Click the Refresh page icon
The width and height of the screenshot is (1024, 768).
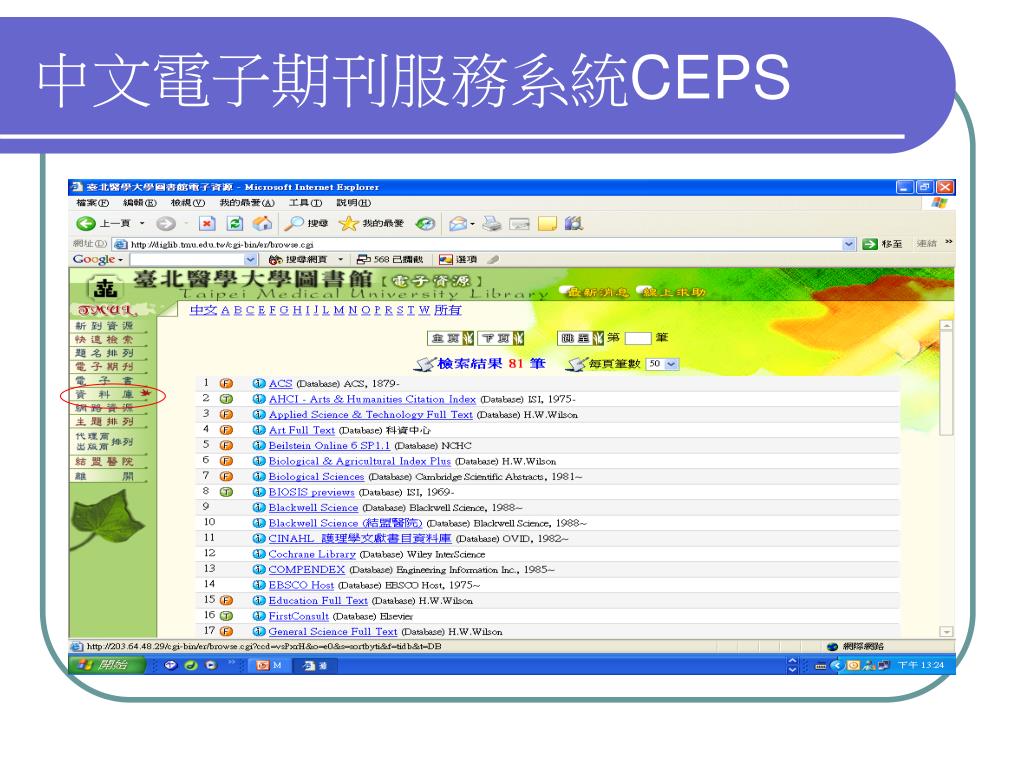[234, 224]
